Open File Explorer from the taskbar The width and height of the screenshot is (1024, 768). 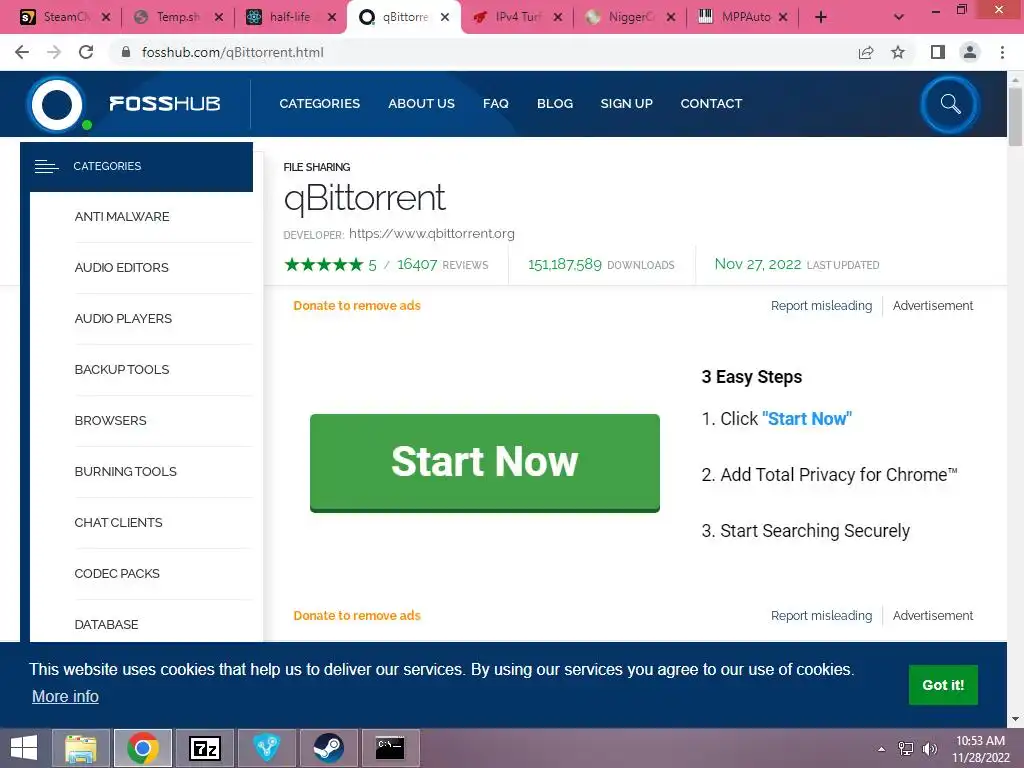(x=80, y=748)
